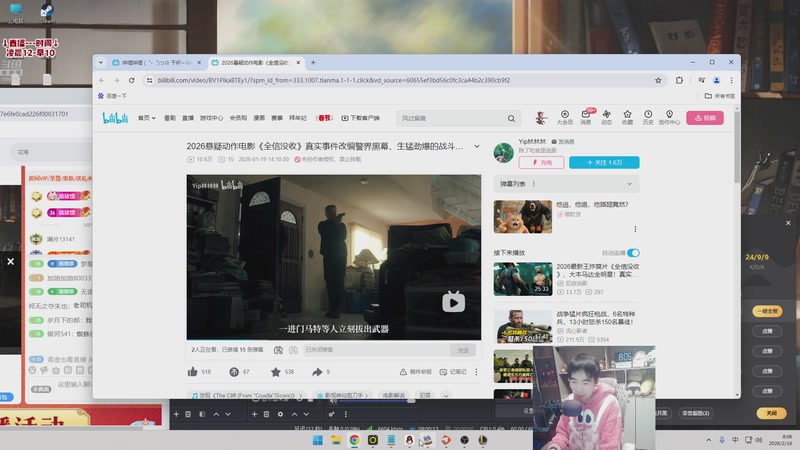
Task: Click the favorite star icon under the video
Action: coord(276,372)
